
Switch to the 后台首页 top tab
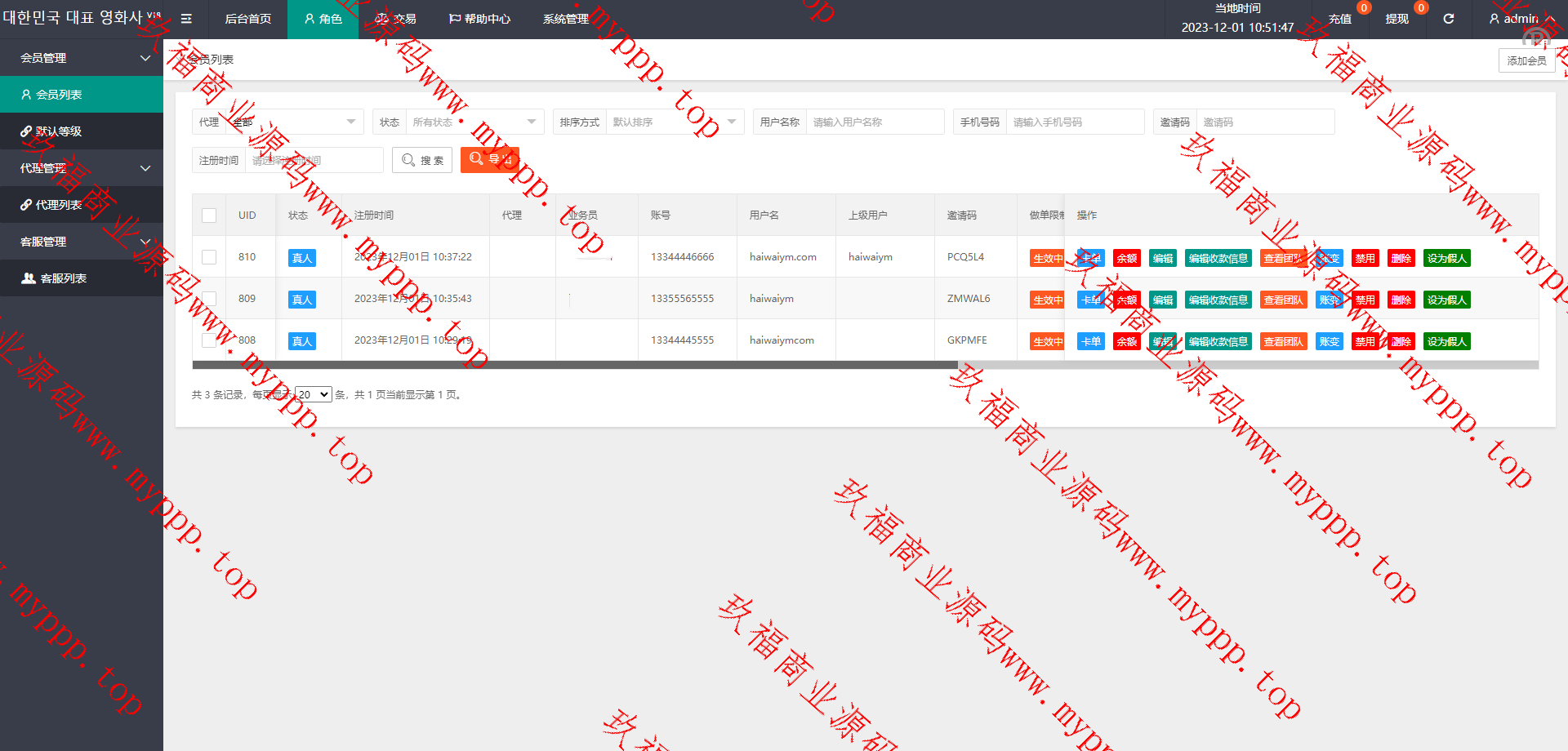(x=248, y=19)
